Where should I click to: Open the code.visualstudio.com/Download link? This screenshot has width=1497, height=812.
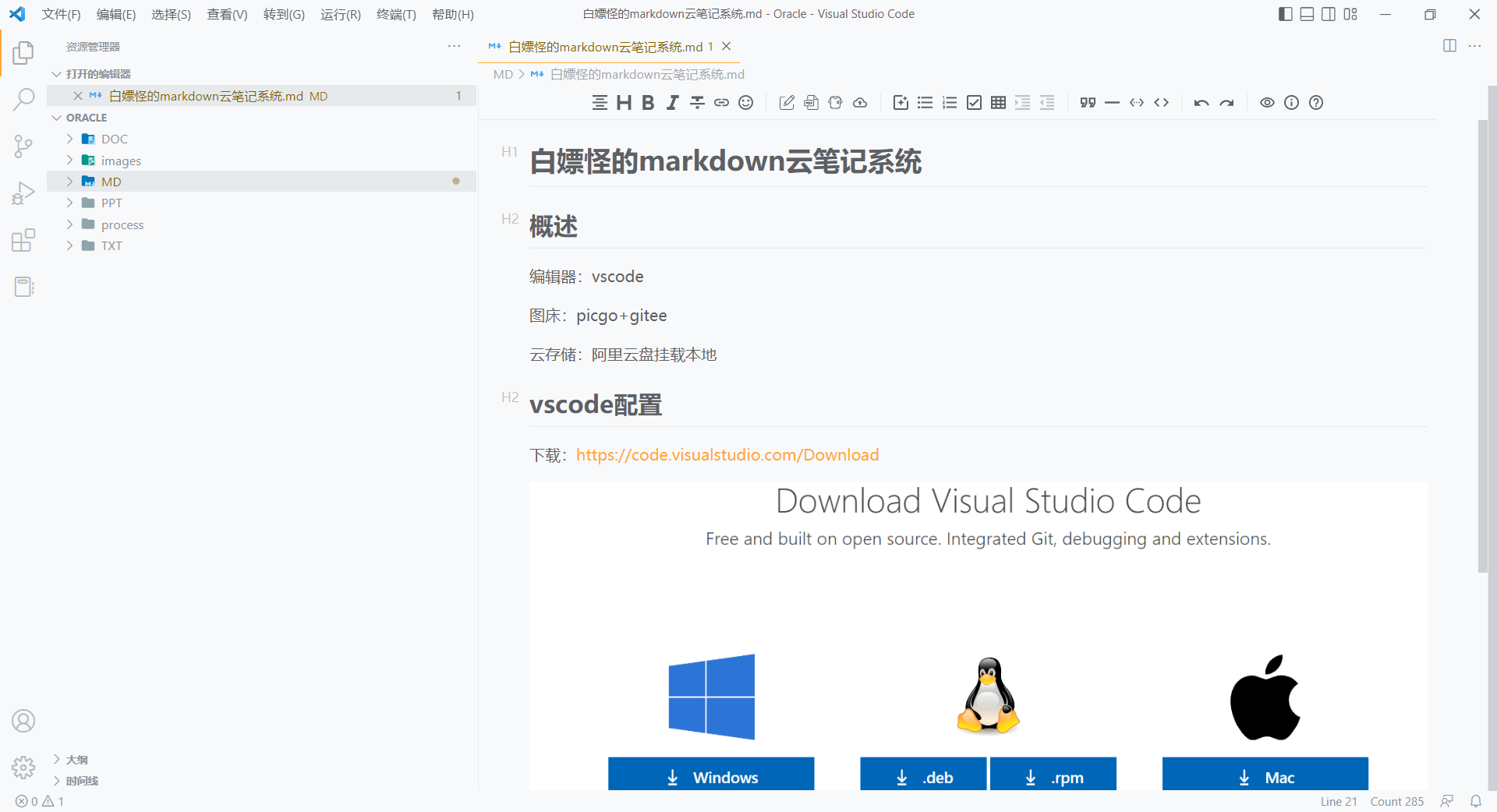(x=727, y=455)
